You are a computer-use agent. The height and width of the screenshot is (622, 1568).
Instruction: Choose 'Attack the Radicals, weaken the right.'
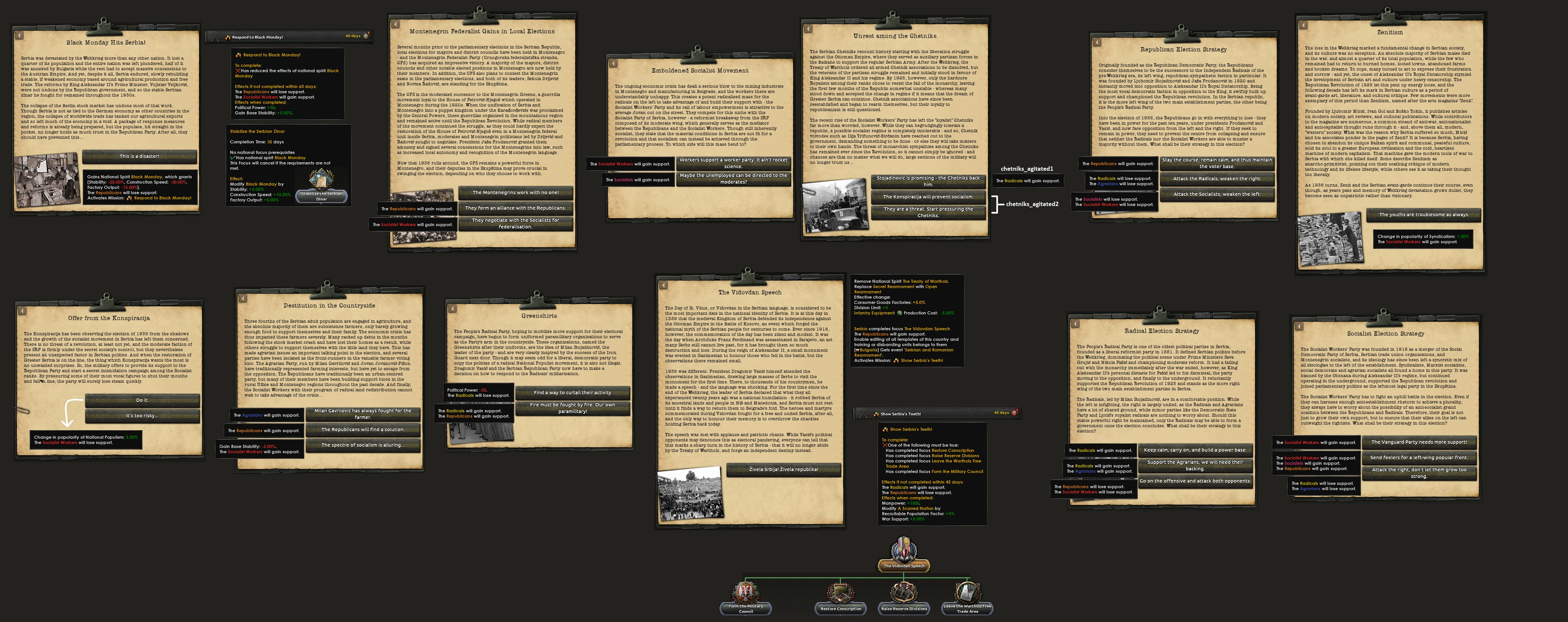point(1217,179)
